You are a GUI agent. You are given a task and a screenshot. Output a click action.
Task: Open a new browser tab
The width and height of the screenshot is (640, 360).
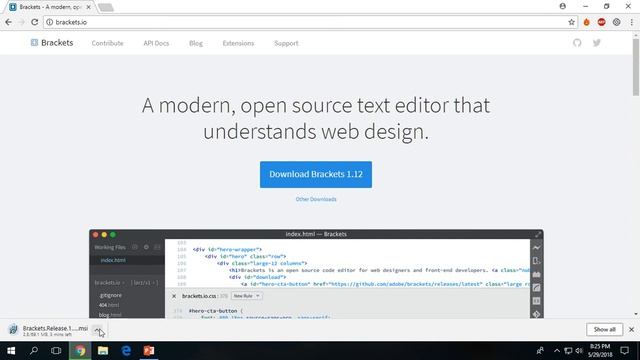coord(106,7)
